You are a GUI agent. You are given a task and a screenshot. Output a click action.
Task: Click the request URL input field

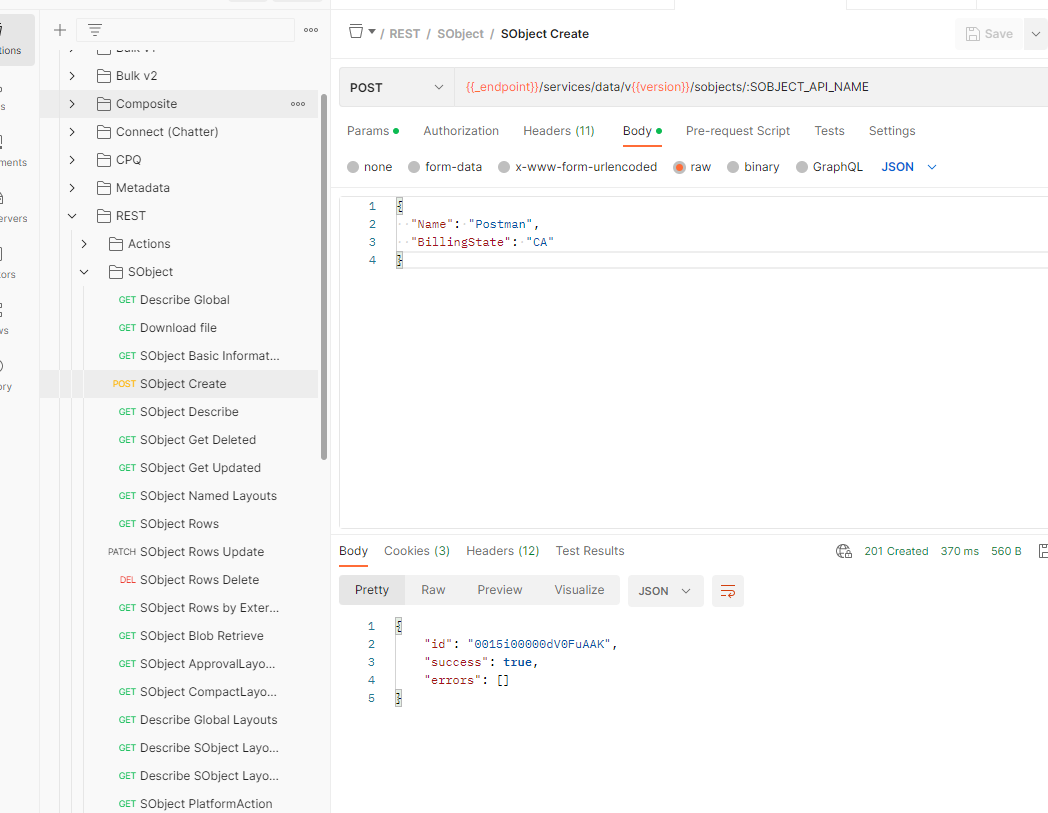point(751,88)
